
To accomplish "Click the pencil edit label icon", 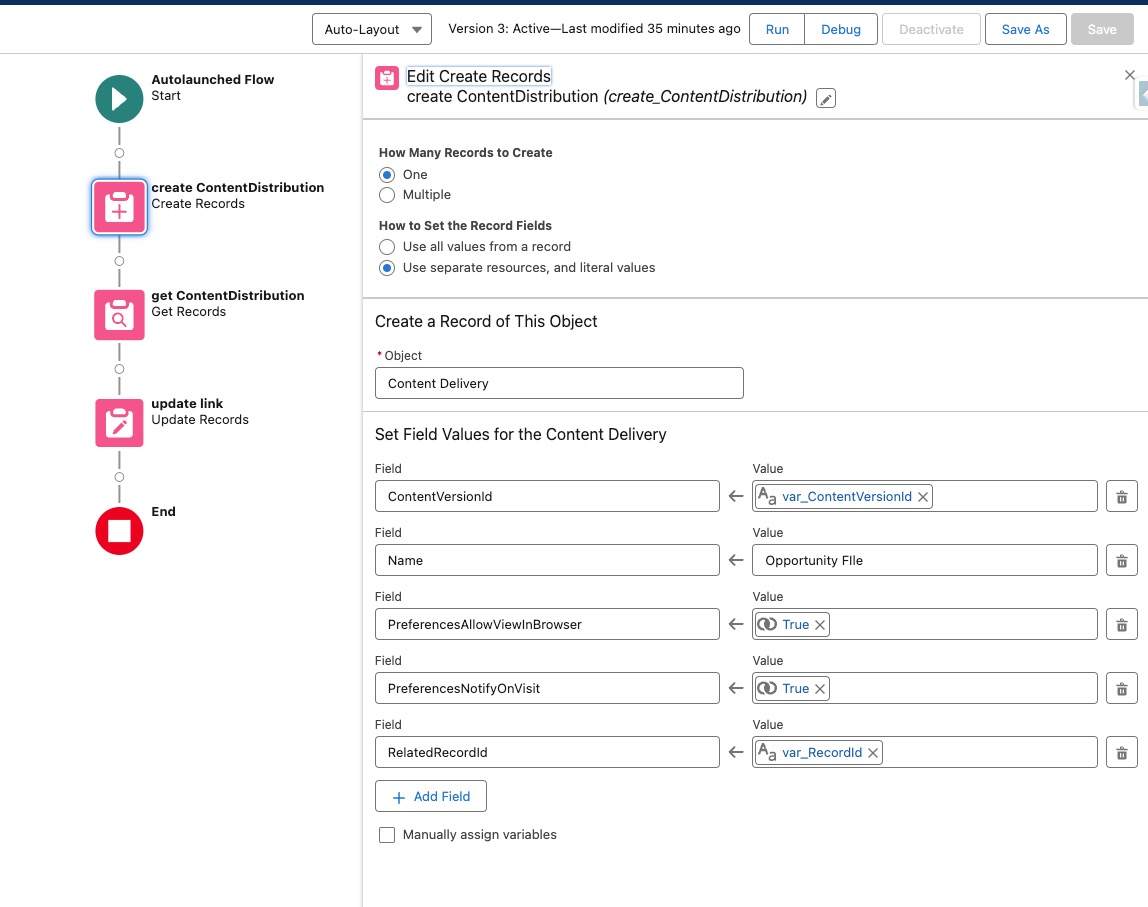I will tap(826, 99).
